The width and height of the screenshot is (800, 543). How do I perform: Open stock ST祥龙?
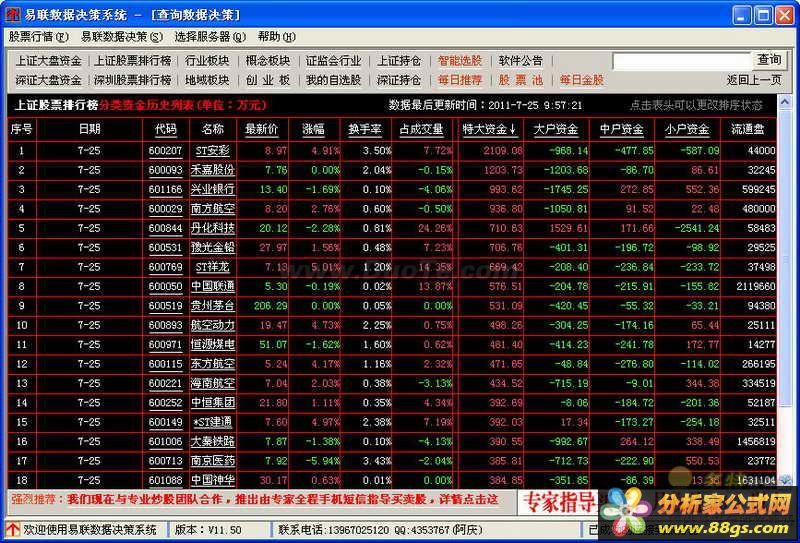(213, 267)
